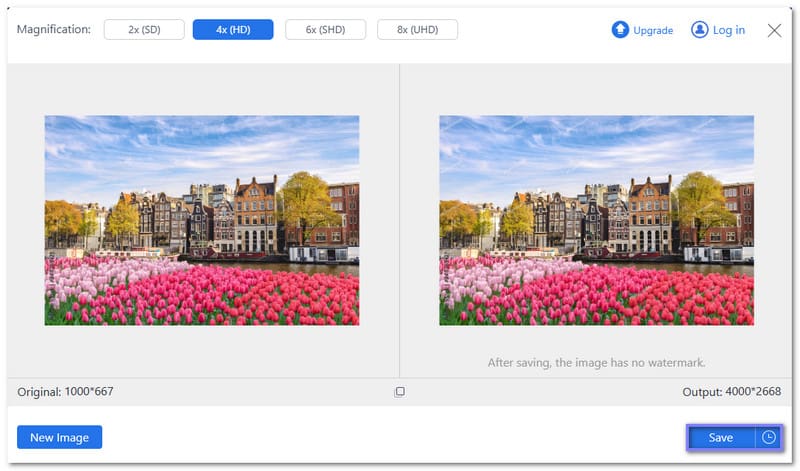Click the Magnification label
Image resolution: width=800 pixels, height=471 pixels.
(x=54, y=30)
